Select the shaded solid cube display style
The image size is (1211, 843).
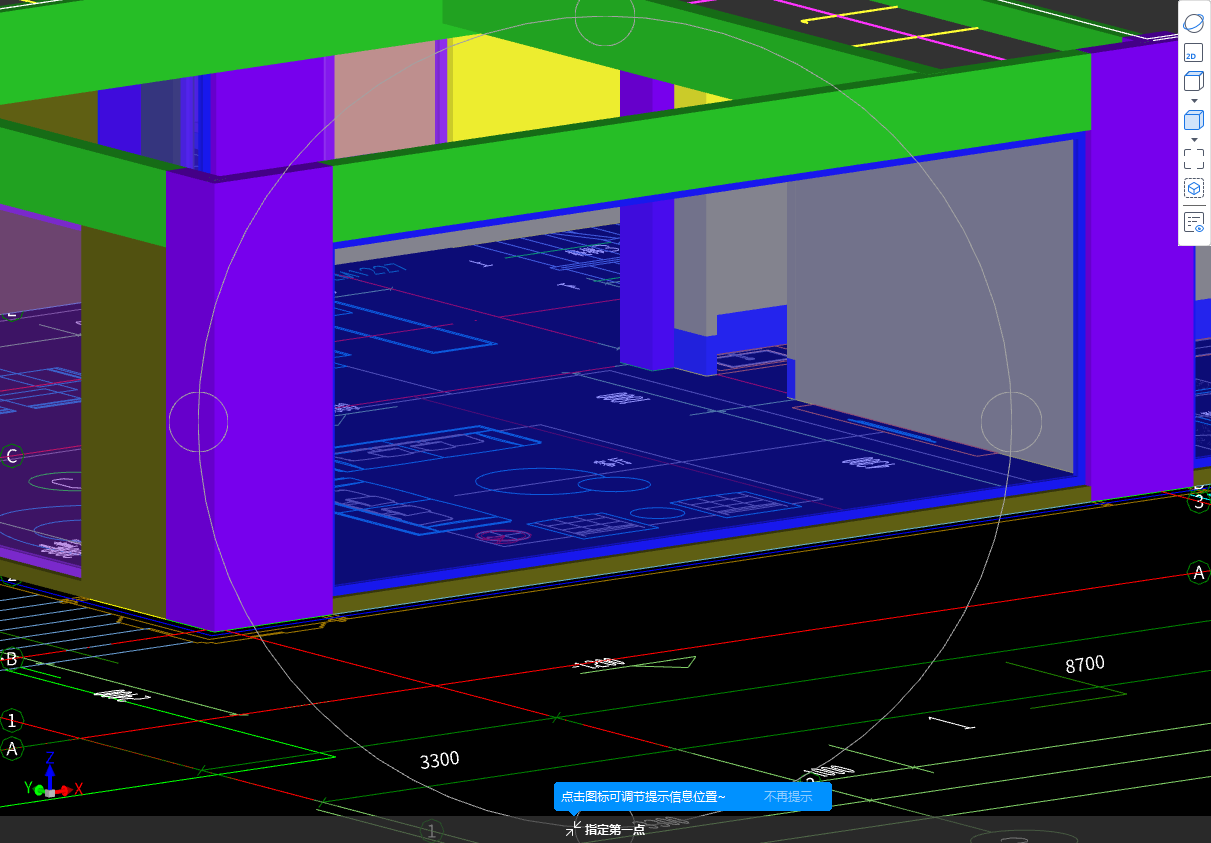point(1193,120)
